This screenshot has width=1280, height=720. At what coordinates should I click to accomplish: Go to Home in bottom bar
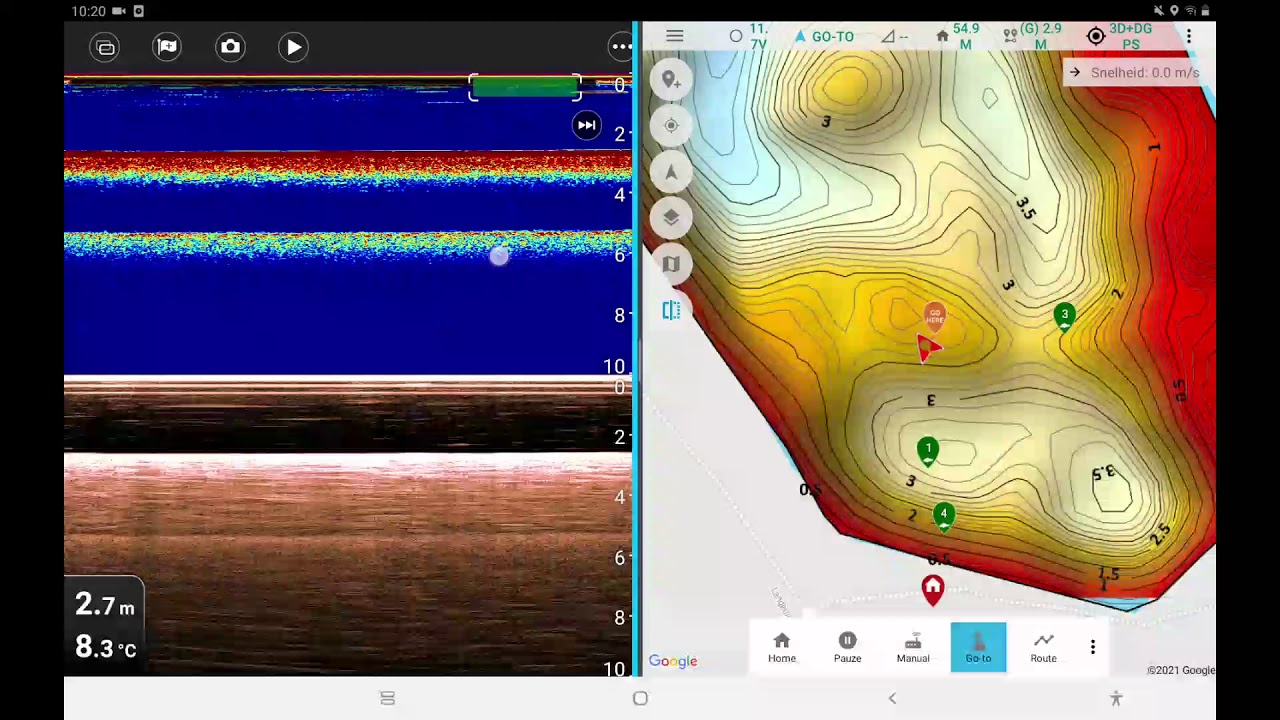coord(782,647)
